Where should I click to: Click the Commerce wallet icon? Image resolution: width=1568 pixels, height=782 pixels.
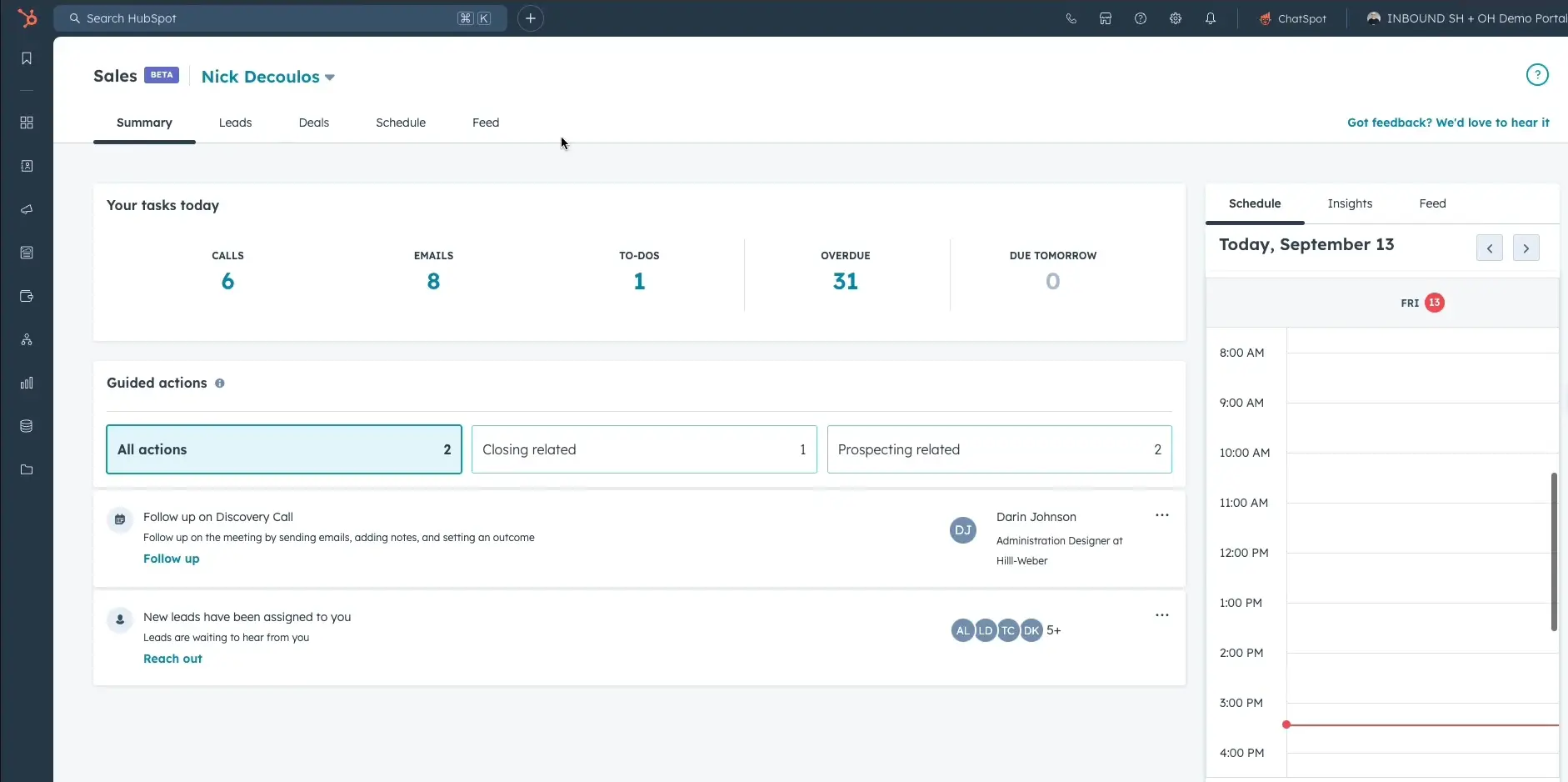(26, 296)
